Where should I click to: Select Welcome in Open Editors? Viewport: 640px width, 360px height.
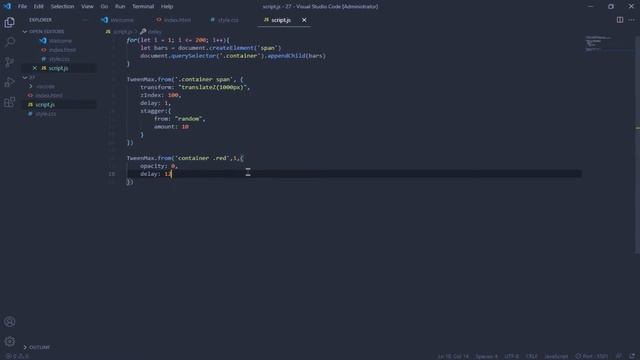60,41
